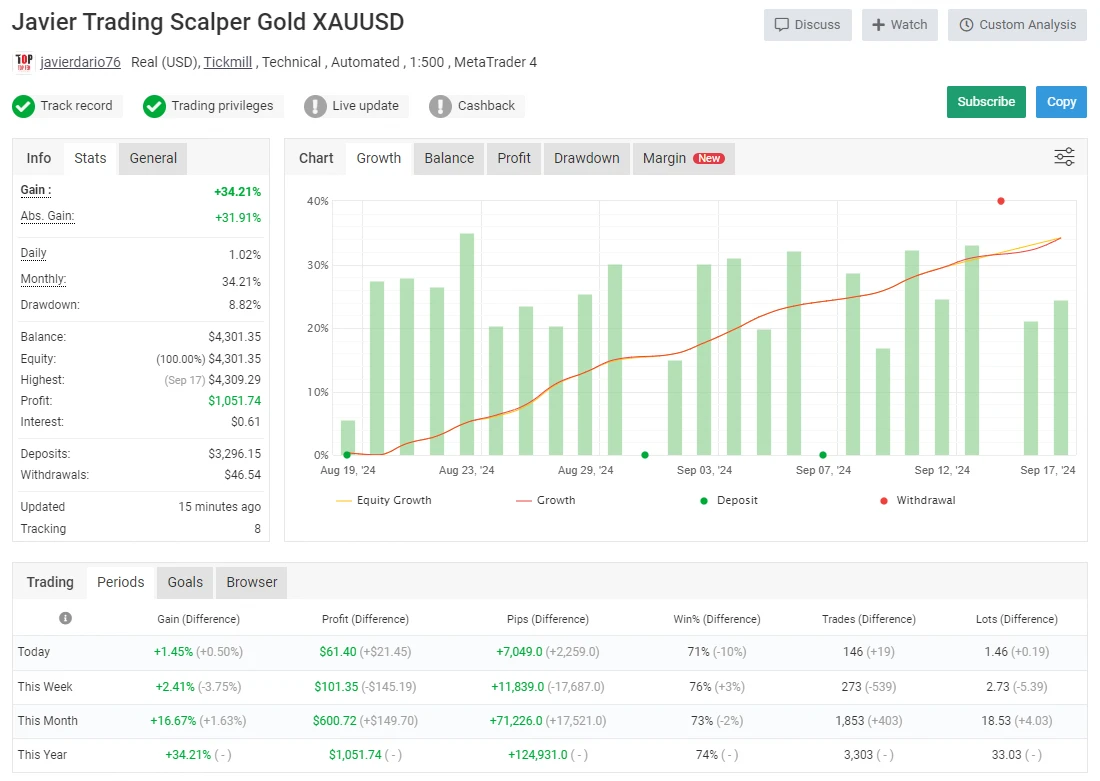The image size is (1100, 781).
Task: Open the Tickmill broker link
Action: [x=228, y=62]
